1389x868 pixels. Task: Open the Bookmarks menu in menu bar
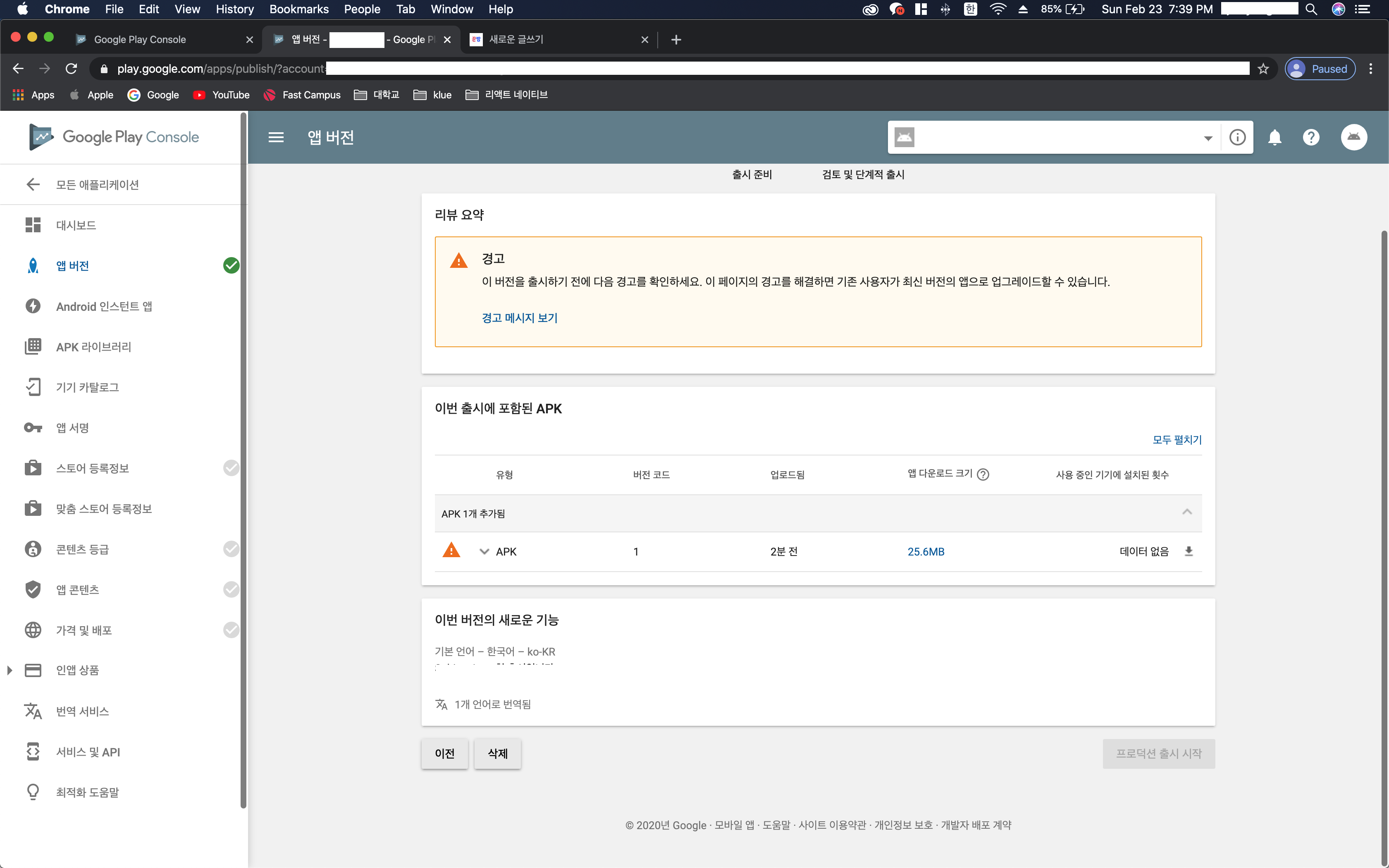[298, 9]
